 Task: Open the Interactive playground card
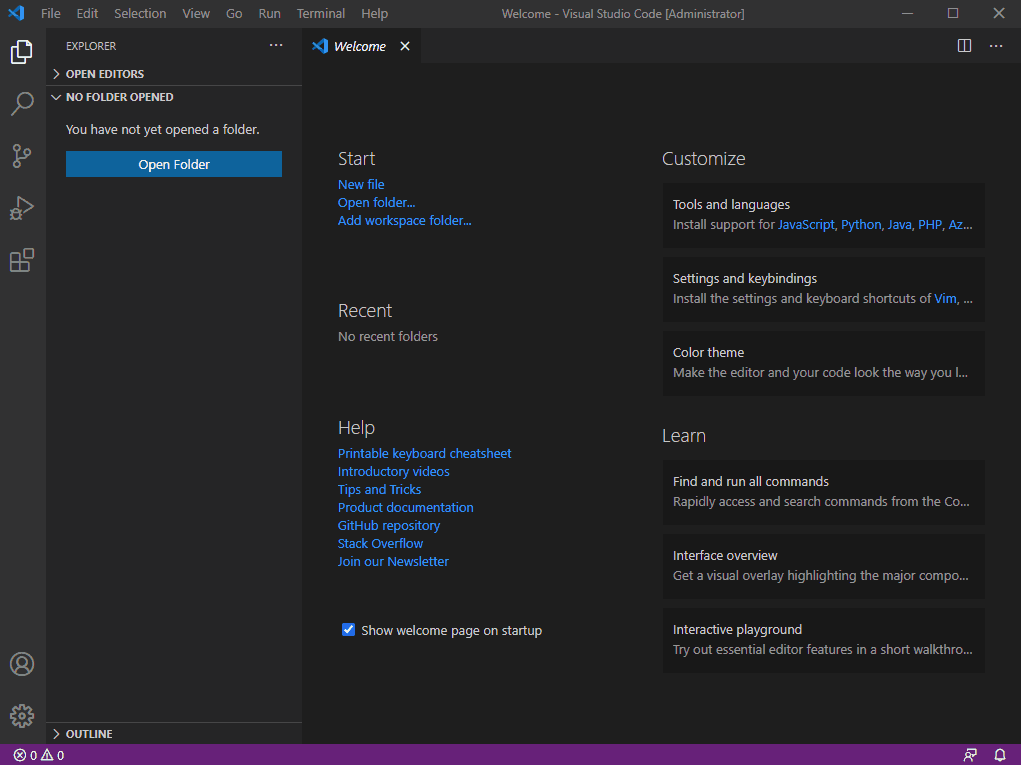coord(823,641)
